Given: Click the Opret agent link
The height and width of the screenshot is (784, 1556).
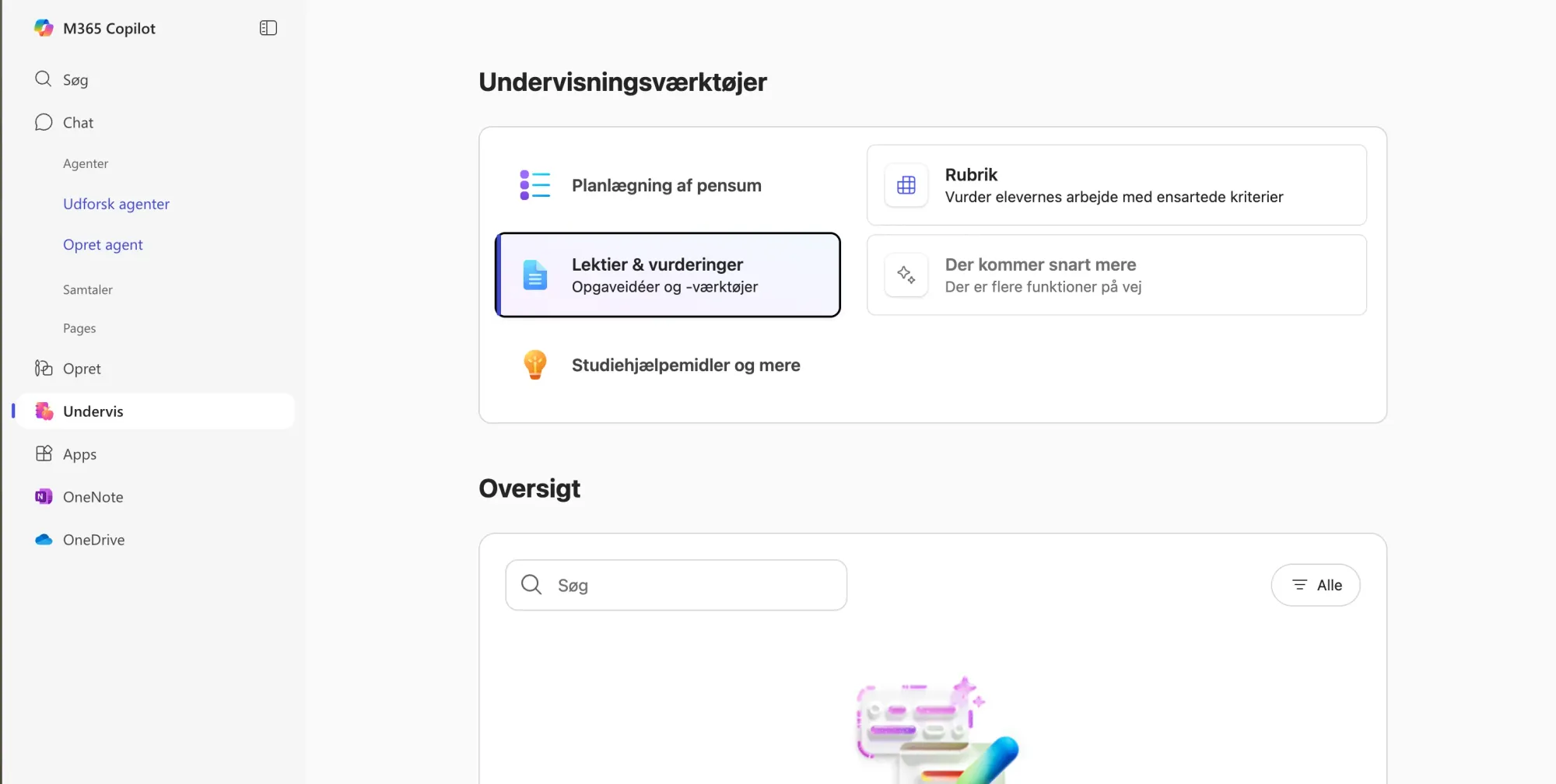Looking at the screenshot, I should [103, 245].
